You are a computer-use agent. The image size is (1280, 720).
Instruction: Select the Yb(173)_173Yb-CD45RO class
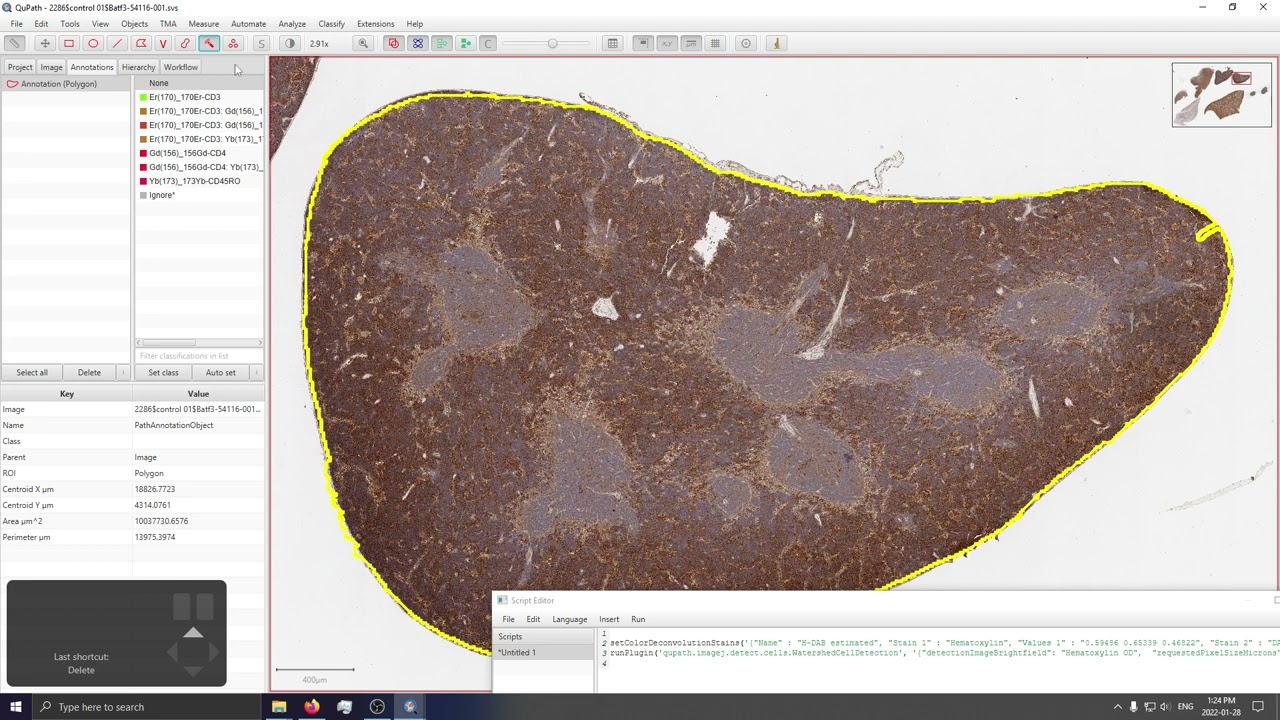click(200, 181)
